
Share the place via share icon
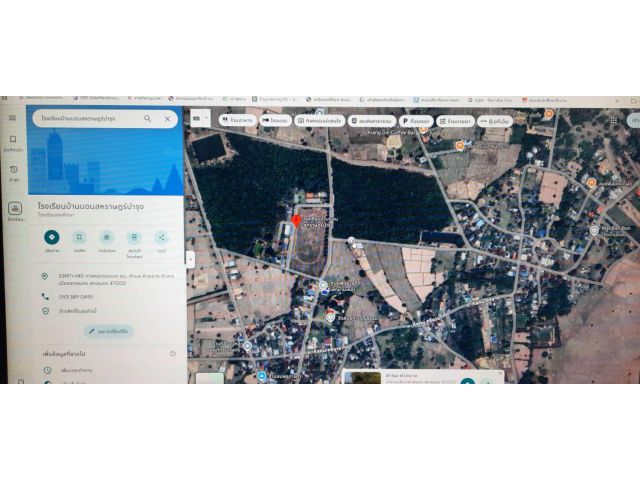162,237
